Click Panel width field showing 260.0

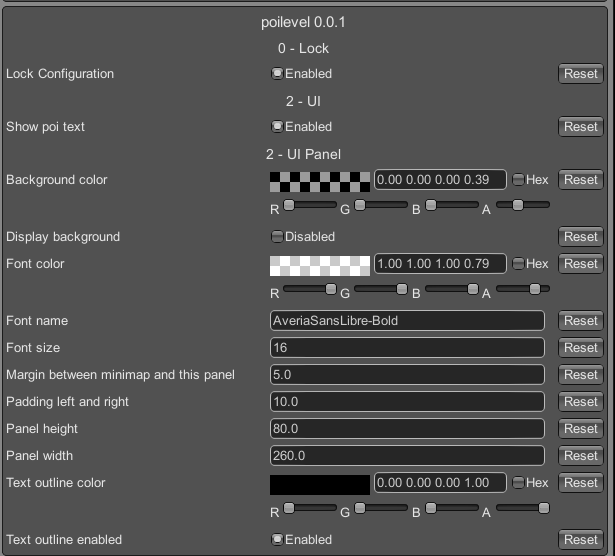(407, 456)
